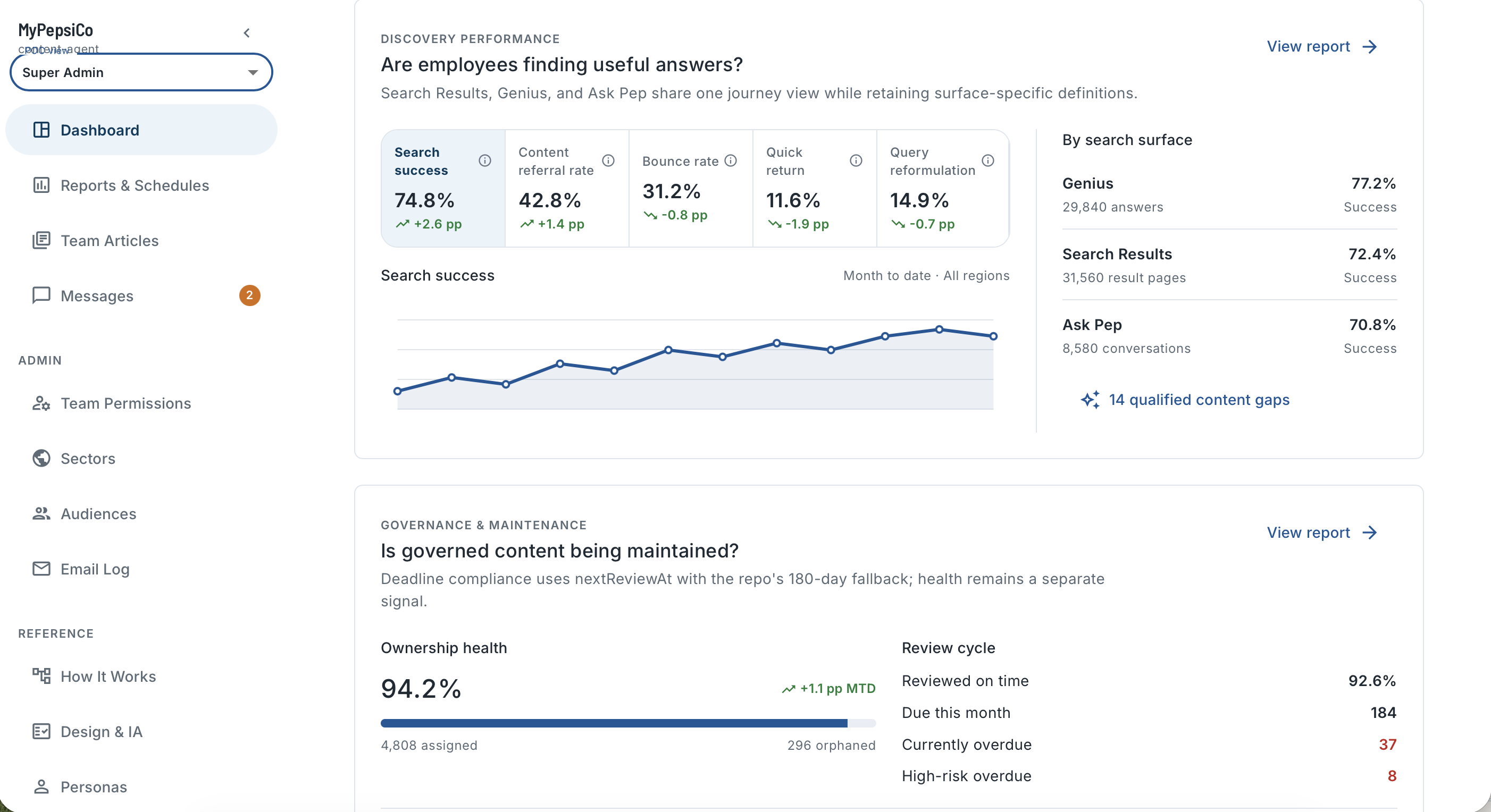
Task: Select the Content referral rate metric tab
Action: 567,189
